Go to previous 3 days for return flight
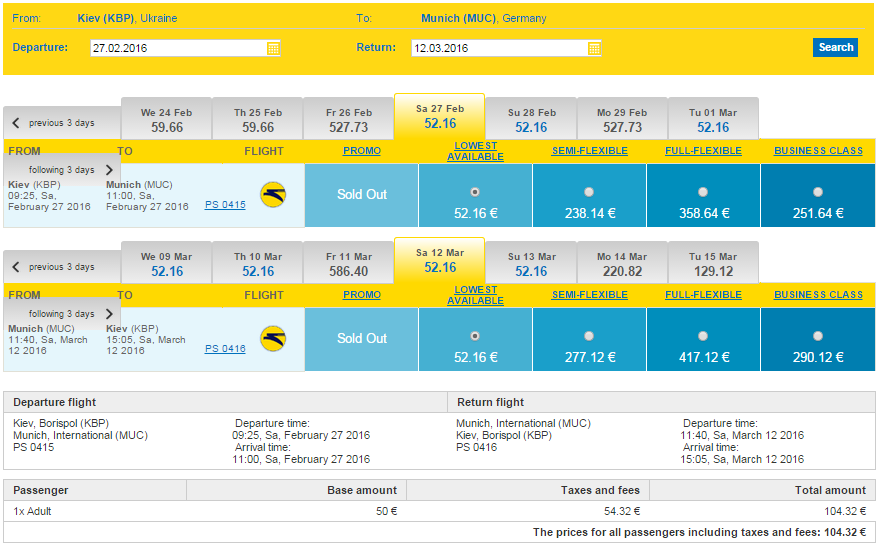 pyautogui.click(x=54, y=267)
